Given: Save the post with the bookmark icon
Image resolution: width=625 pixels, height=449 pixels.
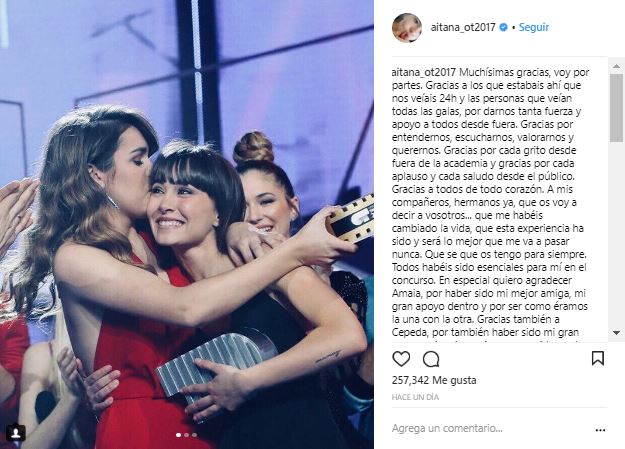Looking at the screenshot, I should [x=597, y=358].
